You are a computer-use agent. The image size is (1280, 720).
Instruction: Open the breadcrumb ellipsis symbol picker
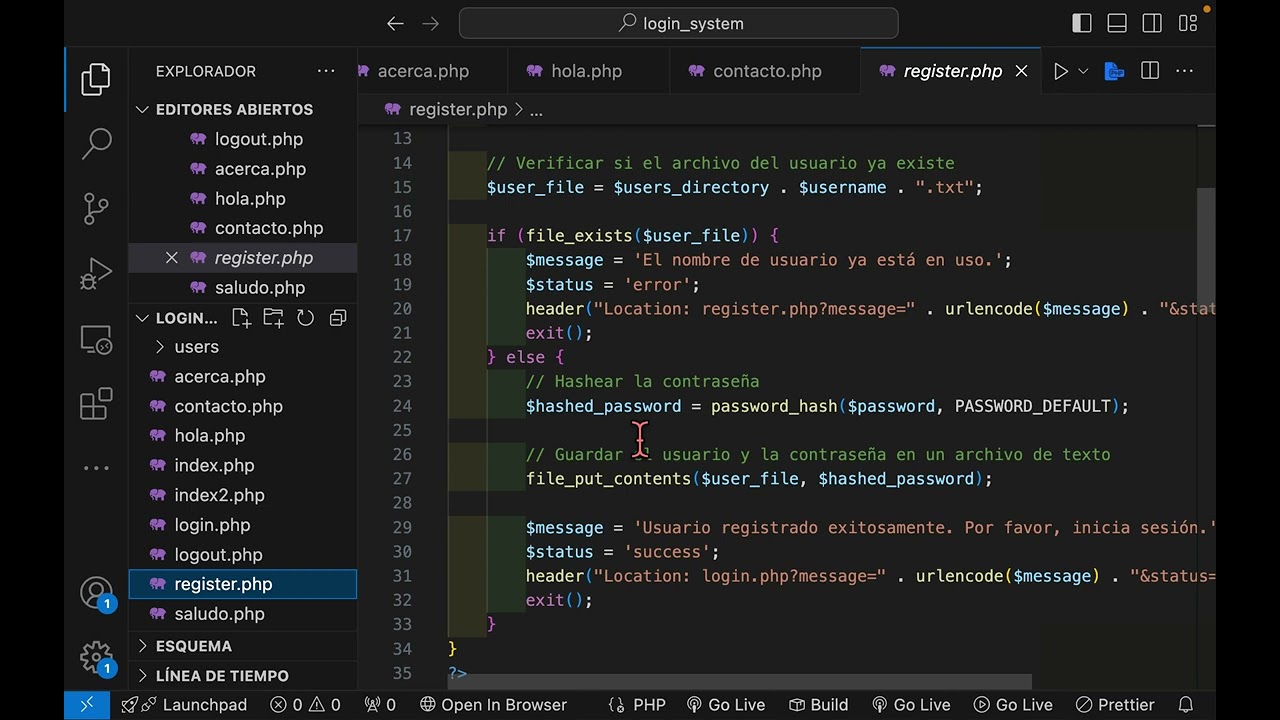click(536, 110)
